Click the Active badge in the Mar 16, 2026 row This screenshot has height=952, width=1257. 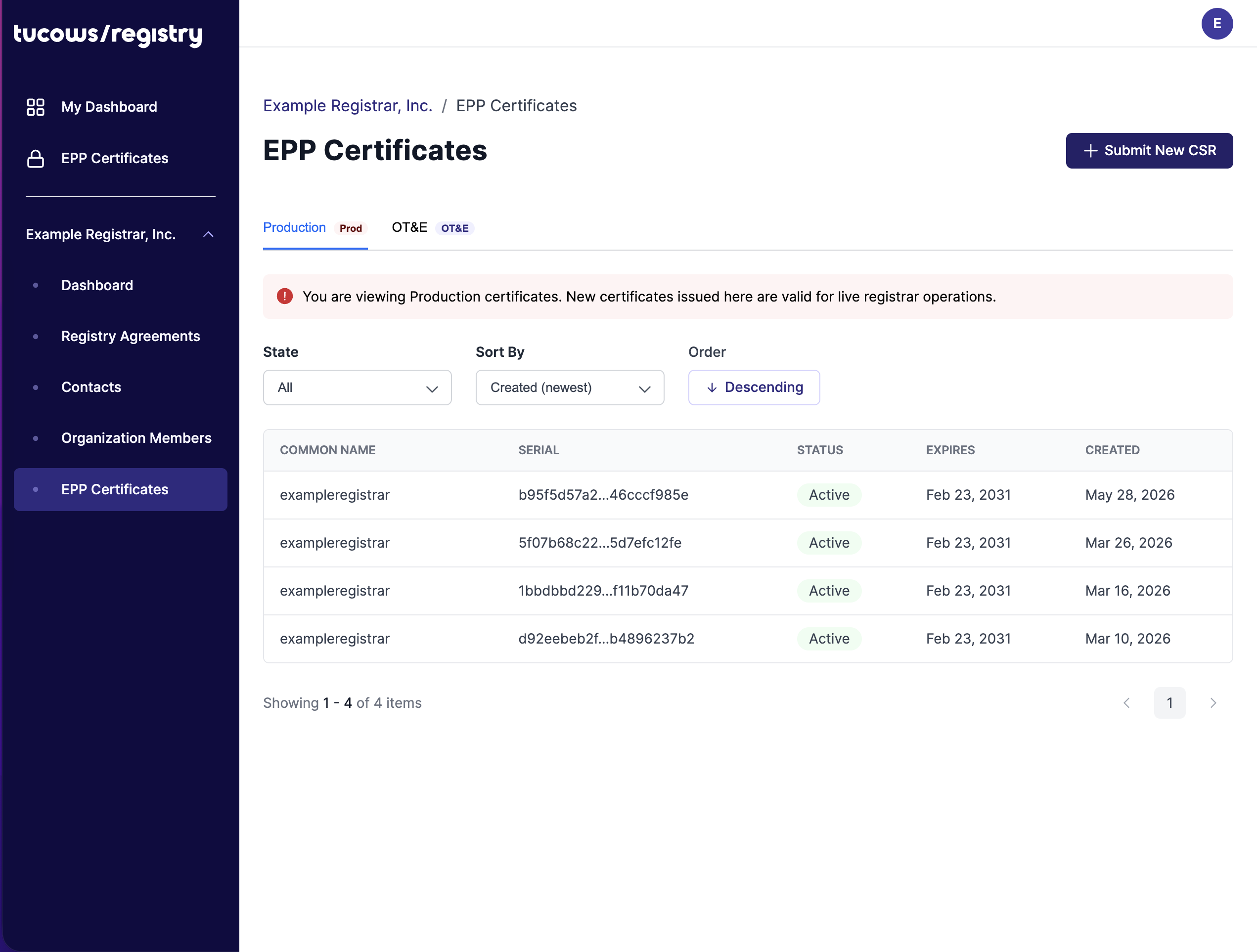coord(829,591)
